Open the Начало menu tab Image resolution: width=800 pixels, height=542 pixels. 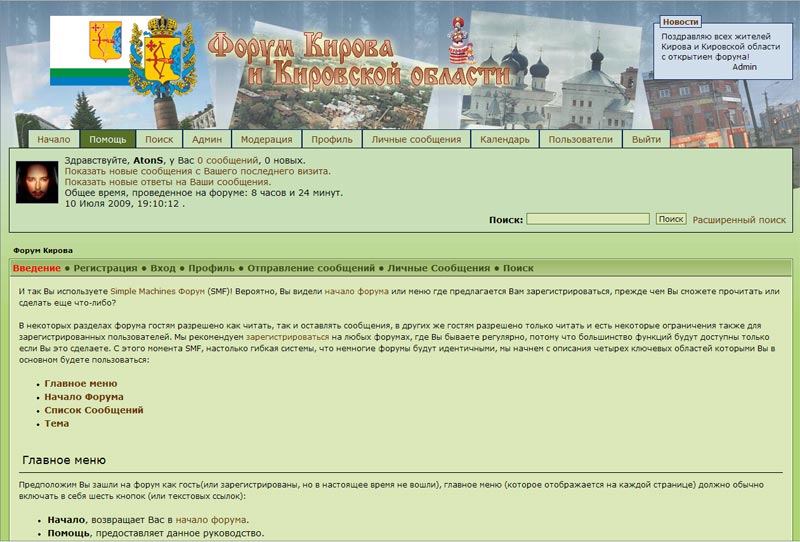54,140
